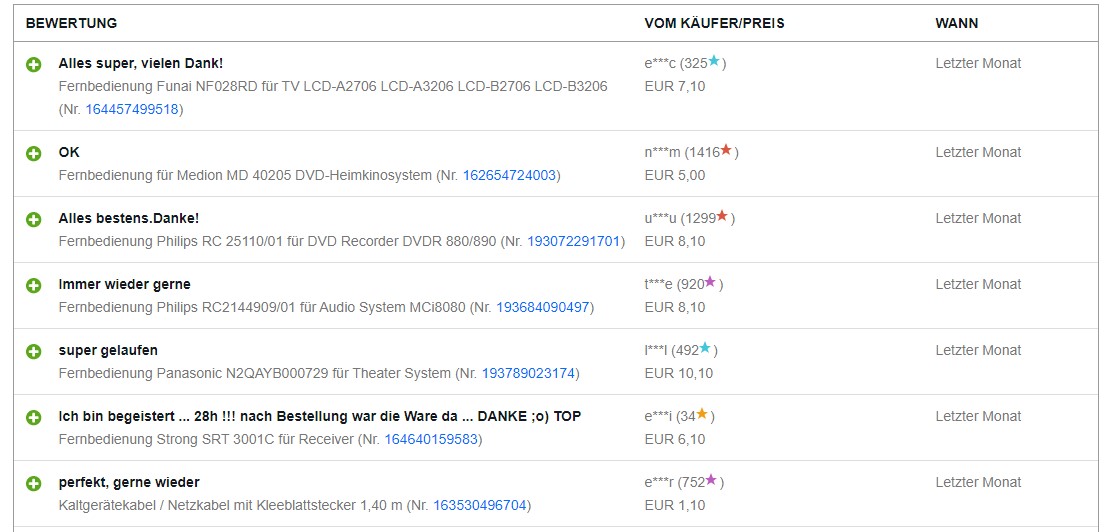
Task: Open item number 164457499518 link
Action: click(x=132, y=110)
